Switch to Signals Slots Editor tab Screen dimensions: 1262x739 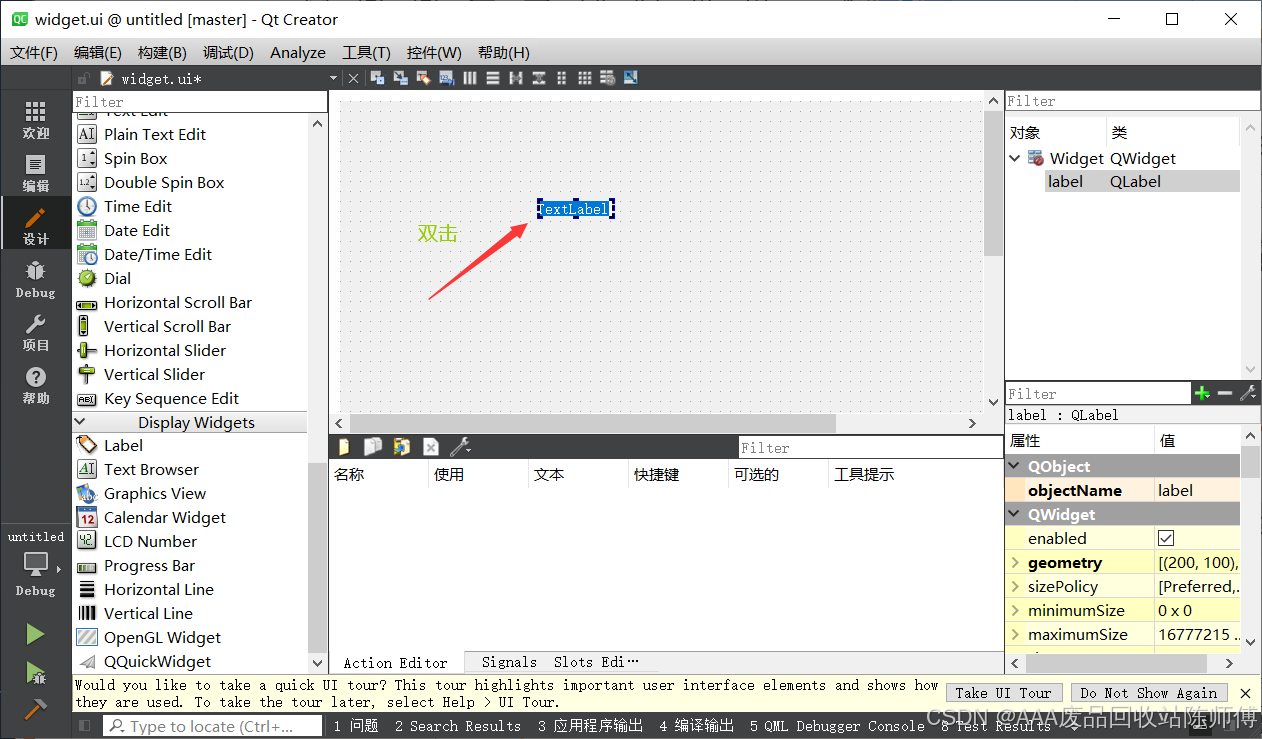(x=558, y=662)
